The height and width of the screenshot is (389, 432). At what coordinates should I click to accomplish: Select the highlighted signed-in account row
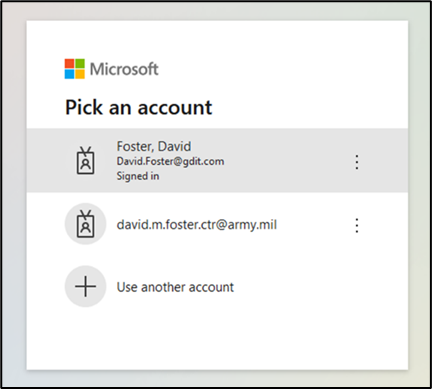coord(217,160)
